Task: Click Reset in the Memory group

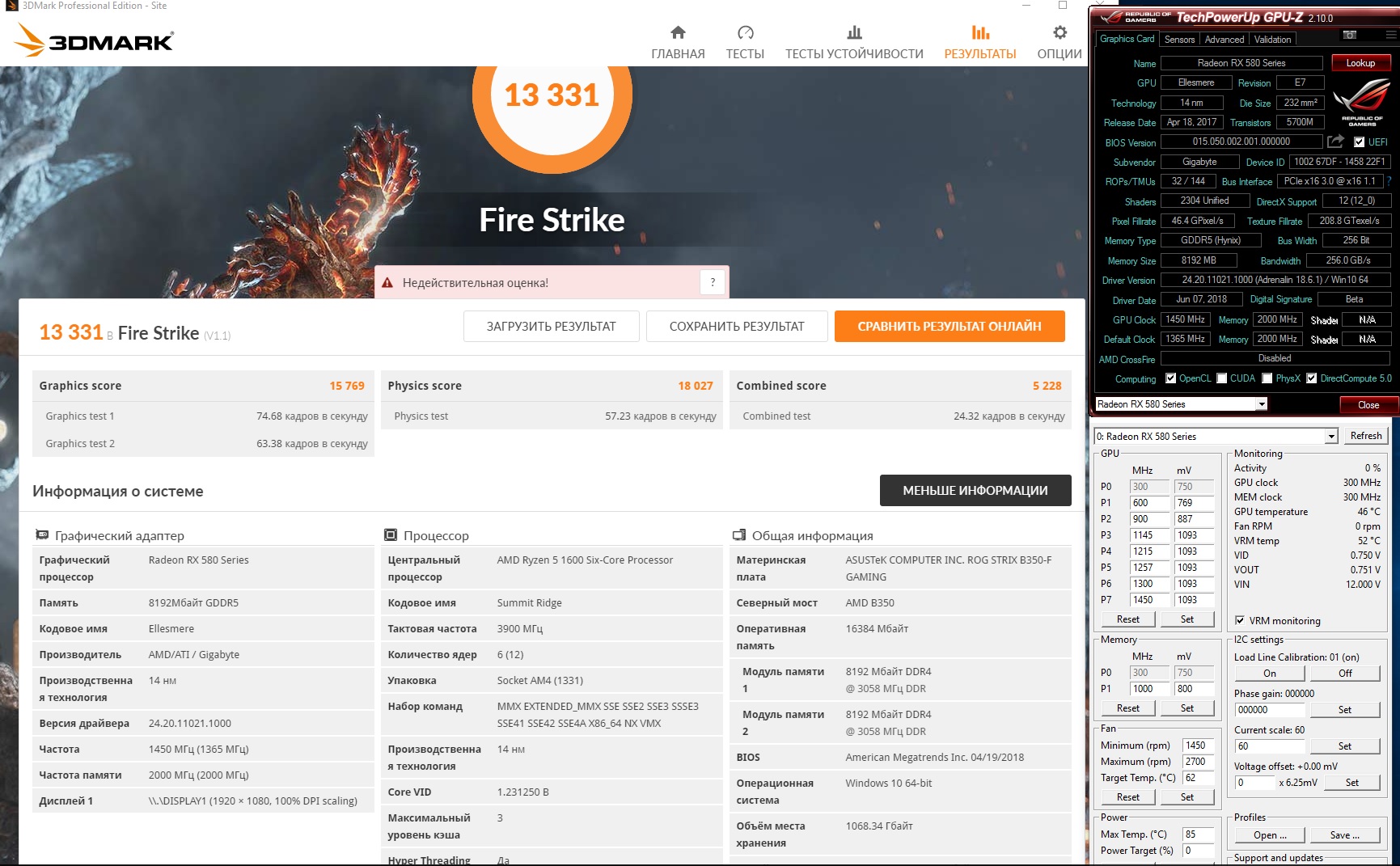Action: point(1127,708)
